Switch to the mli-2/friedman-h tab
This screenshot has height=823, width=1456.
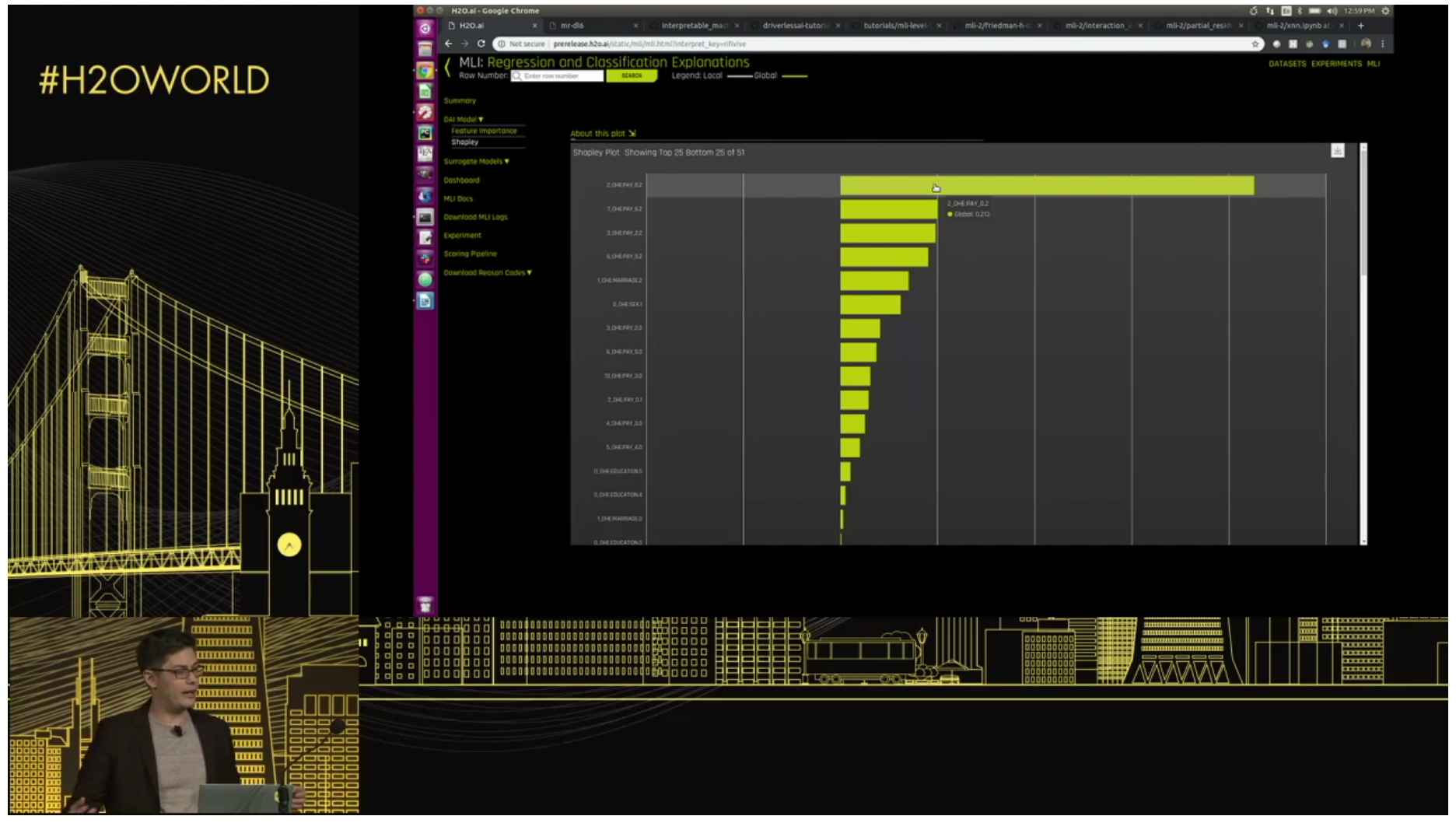pos(996,26)
